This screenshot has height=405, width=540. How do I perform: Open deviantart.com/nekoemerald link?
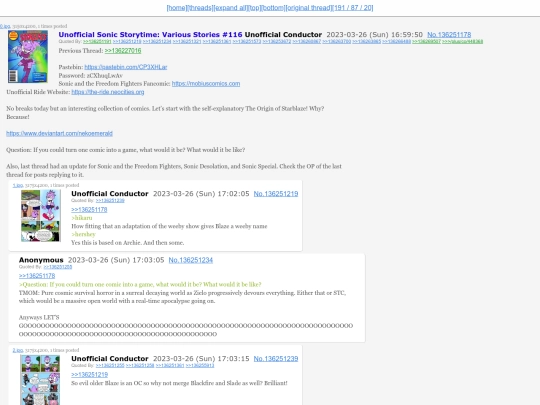[x=59, y=133]
